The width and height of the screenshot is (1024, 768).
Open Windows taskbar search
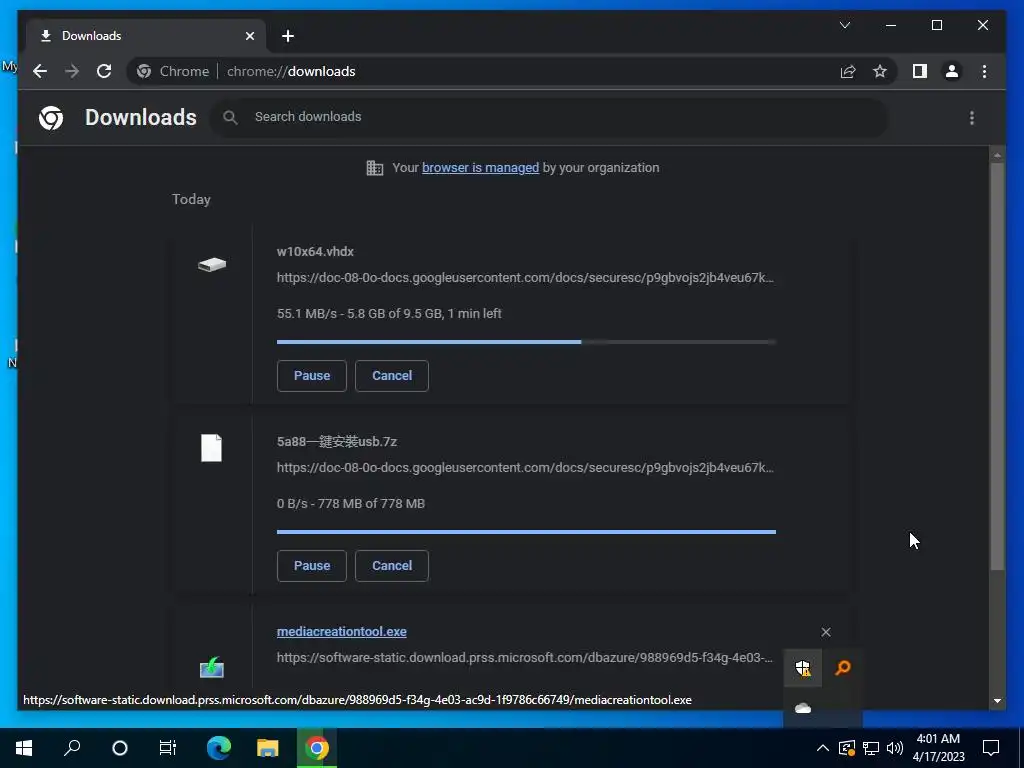coord(72,748)
